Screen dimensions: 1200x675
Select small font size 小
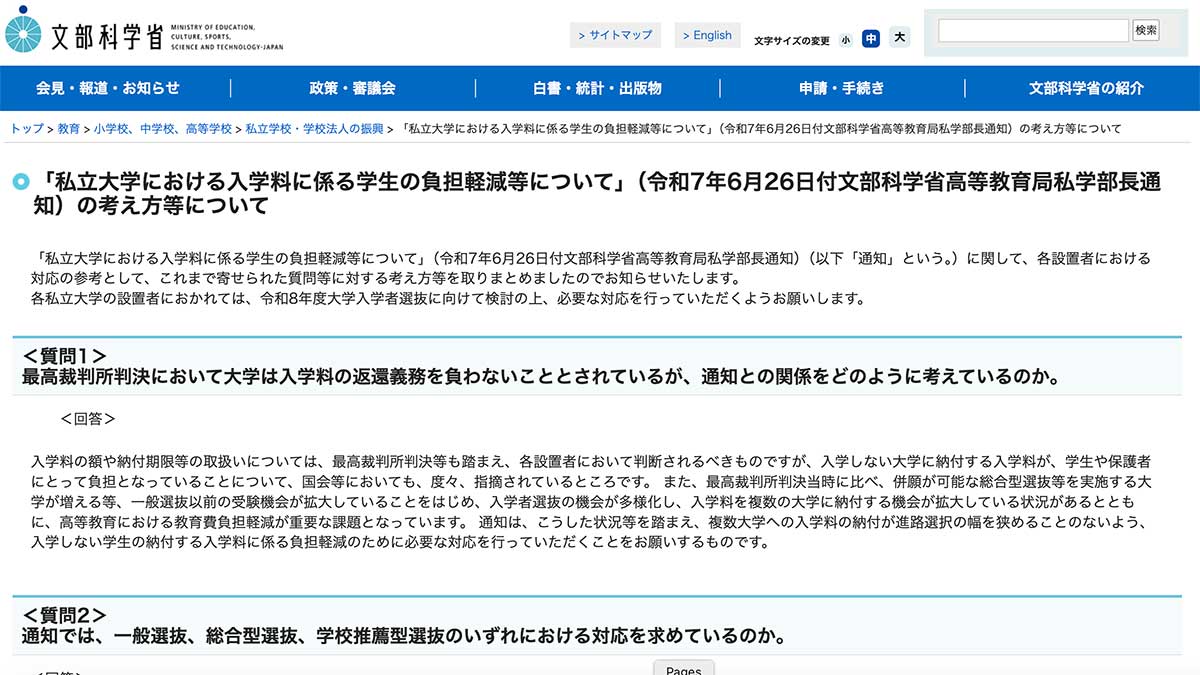[x=845, y=37]
